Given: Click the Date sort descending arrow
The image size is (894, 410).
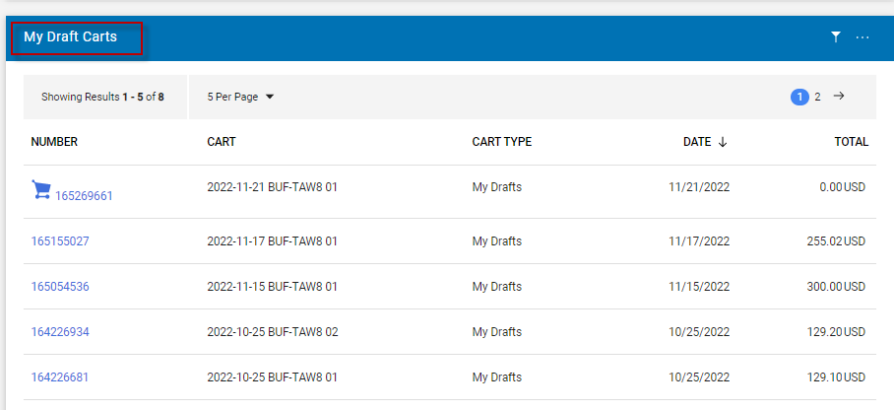Looking at the screenshot, I should coord(722,142).
